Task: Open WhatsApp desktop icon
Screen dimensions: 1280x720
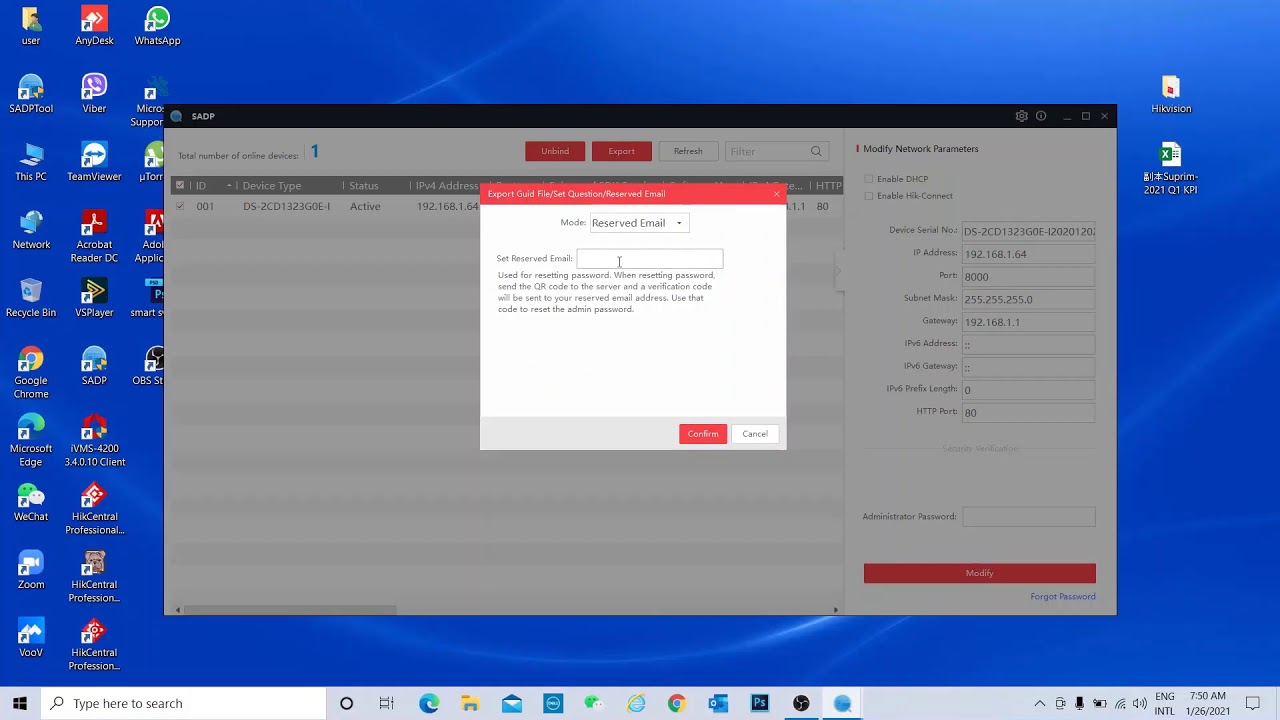Action: [157, 26]
